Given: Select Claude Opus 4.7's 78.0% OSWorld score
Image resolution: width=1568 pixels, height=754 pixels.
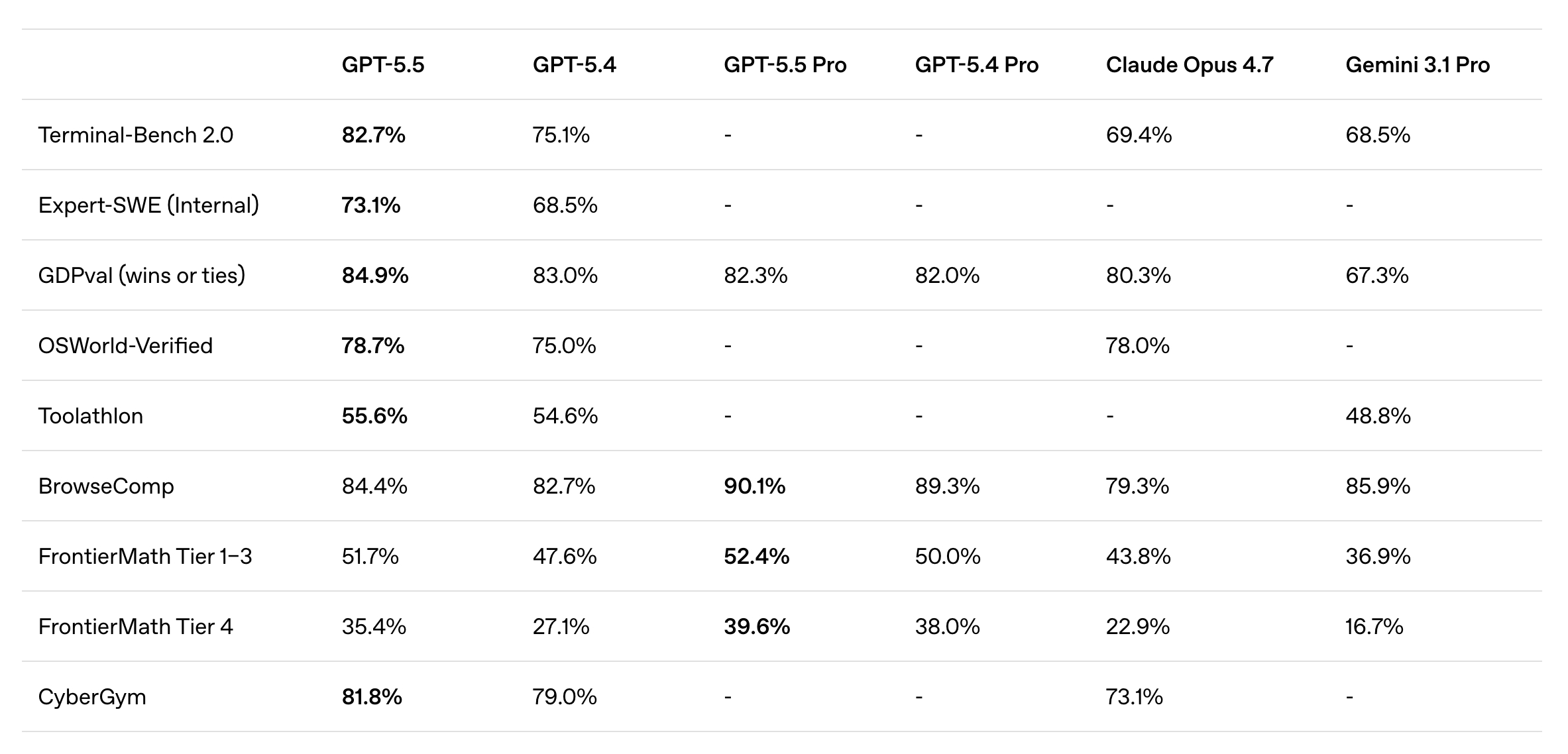Looking at the screenshot, I should (1137, 346).
